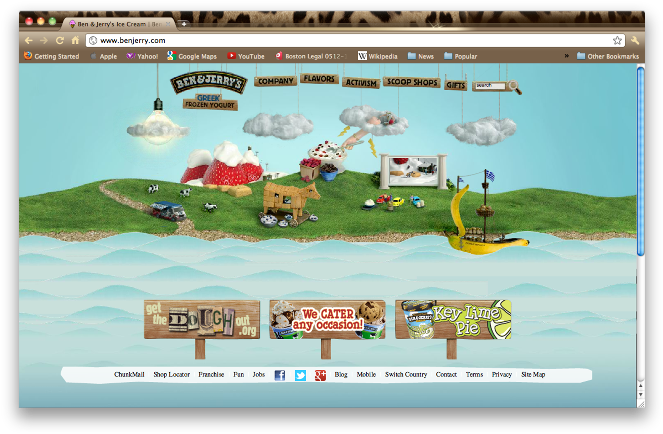Click the Get the Dough Out sign
663x434 pixels.
tap(202, 320)
